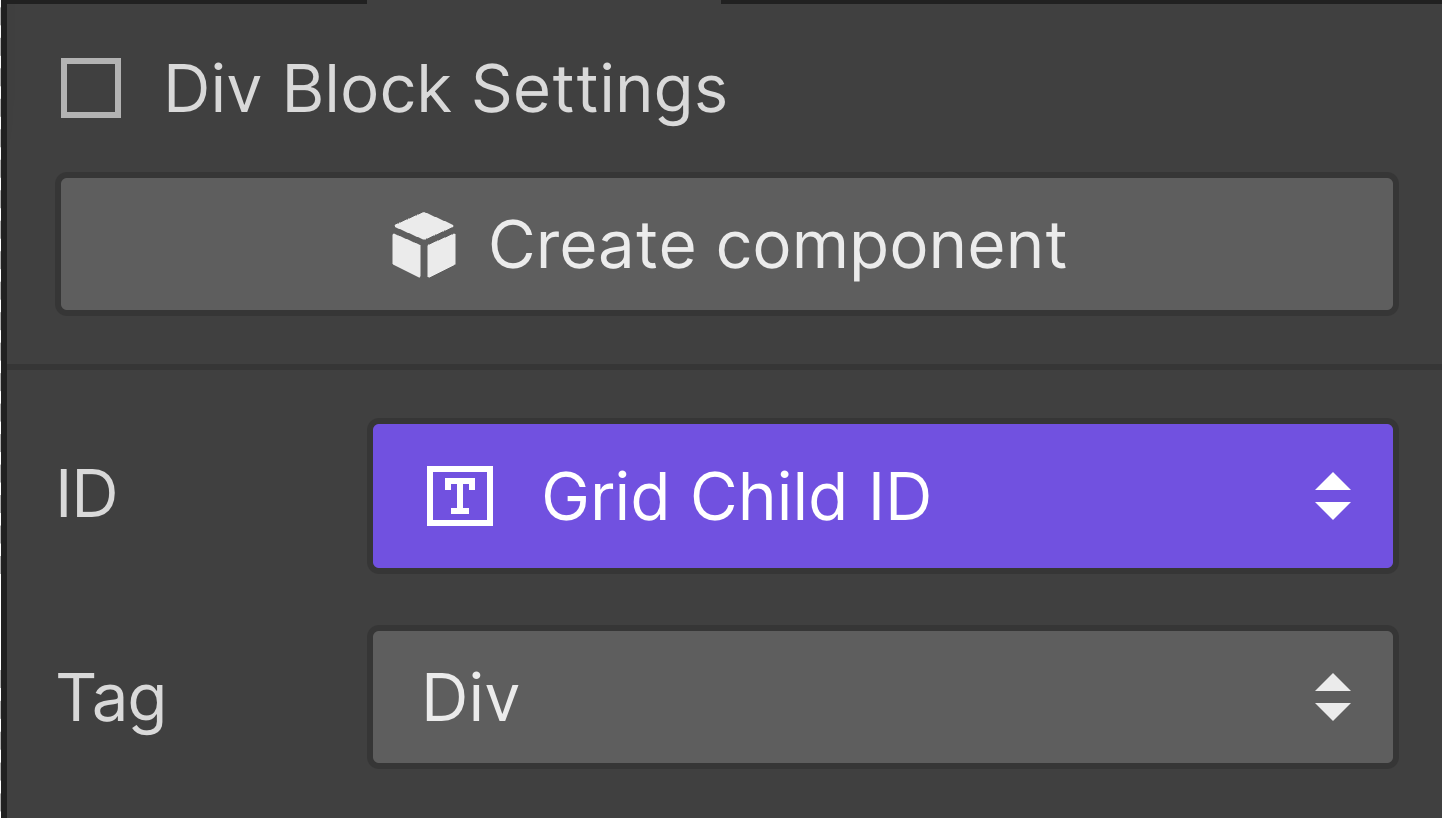Select the highlighted tab at the panel top
This screenshot has height=818, width=1442.
pos(543,2)
